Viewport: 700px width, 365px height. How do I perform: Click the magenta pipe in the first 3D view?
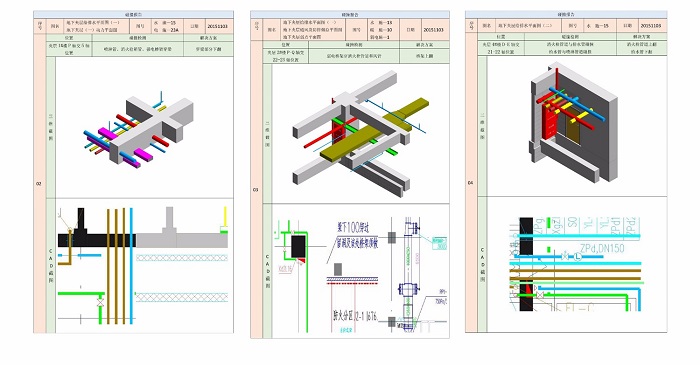coord(108,133)
